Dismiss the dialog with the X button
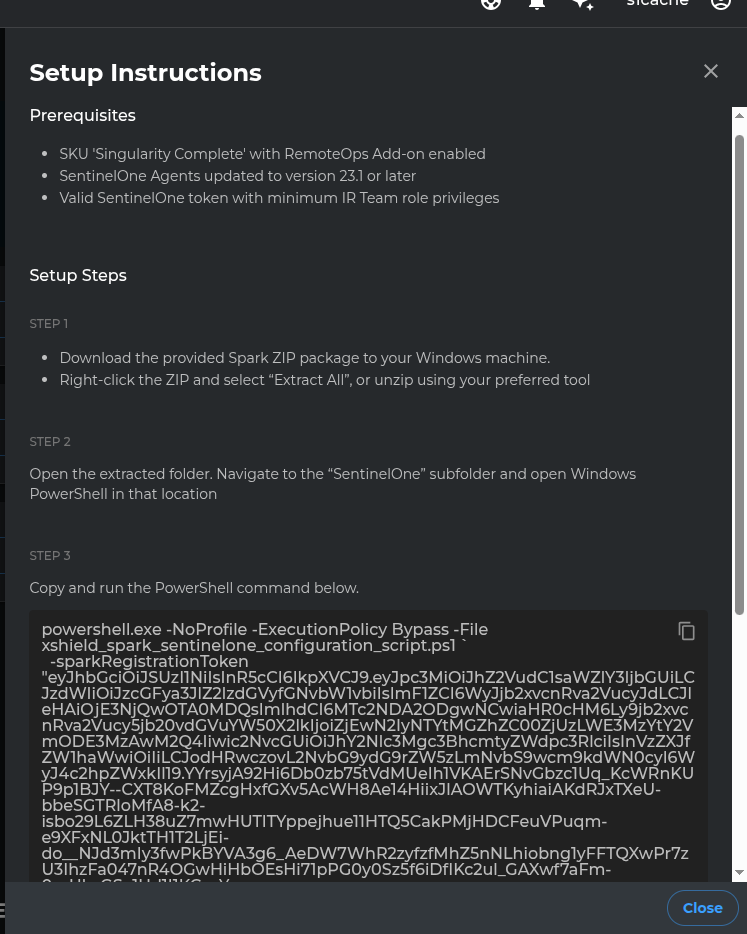The image size is (747, 934). pos(711,71)
